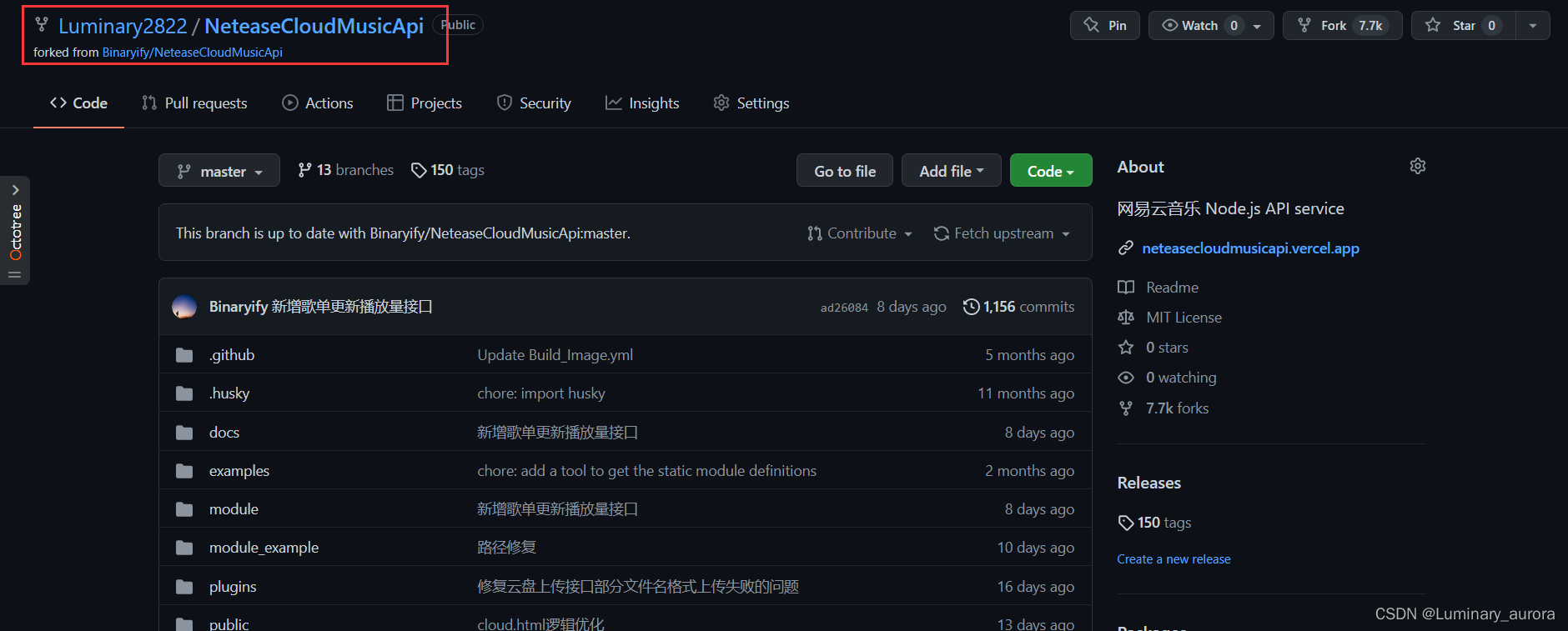Screen dimensions: 1568x631
Task: Open the static module definitions commit message
Action: [646, 471]
